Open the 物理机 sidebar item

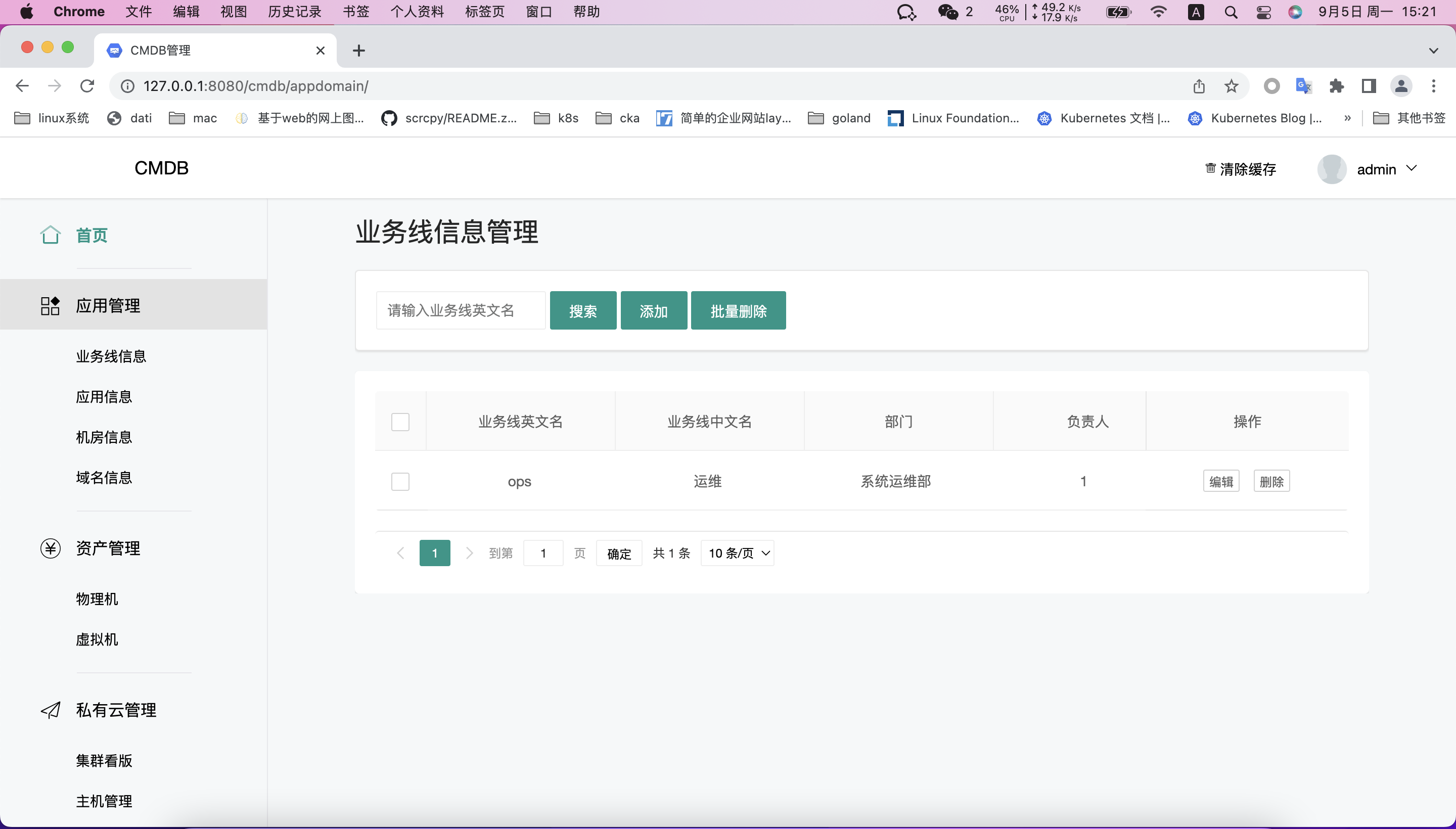coord(98,599)
